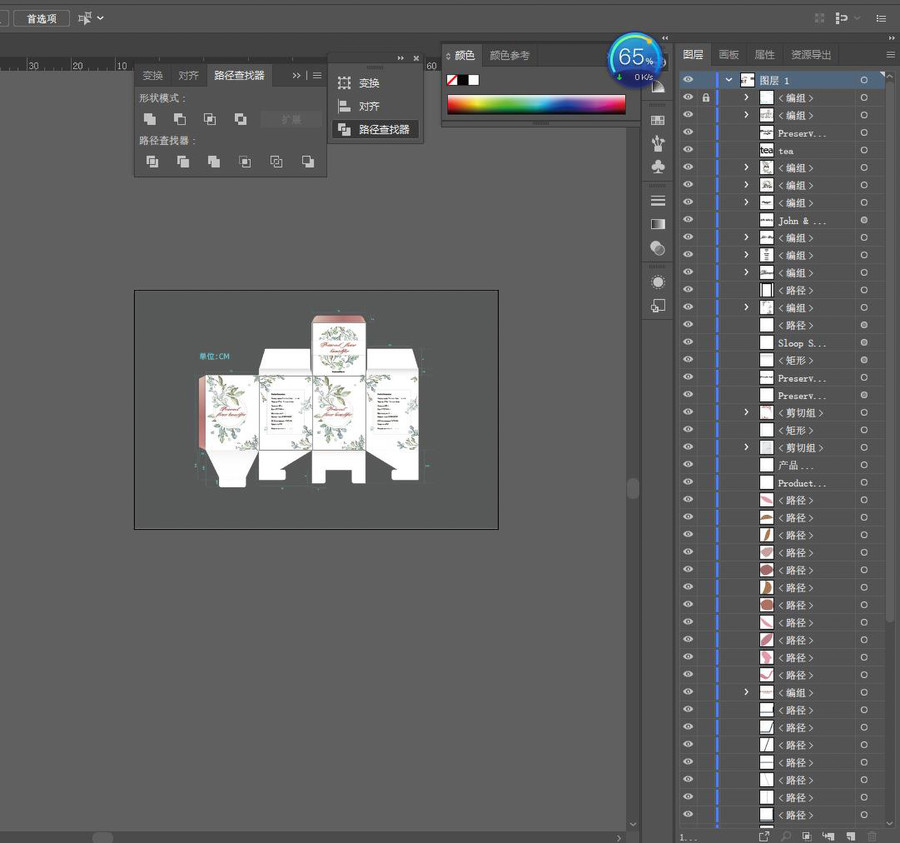The width and height of the screenshot is (900, 843).
Task: Open the Appearance panel icon in dock
Action: pyautogui.click(x=658, y=282)
